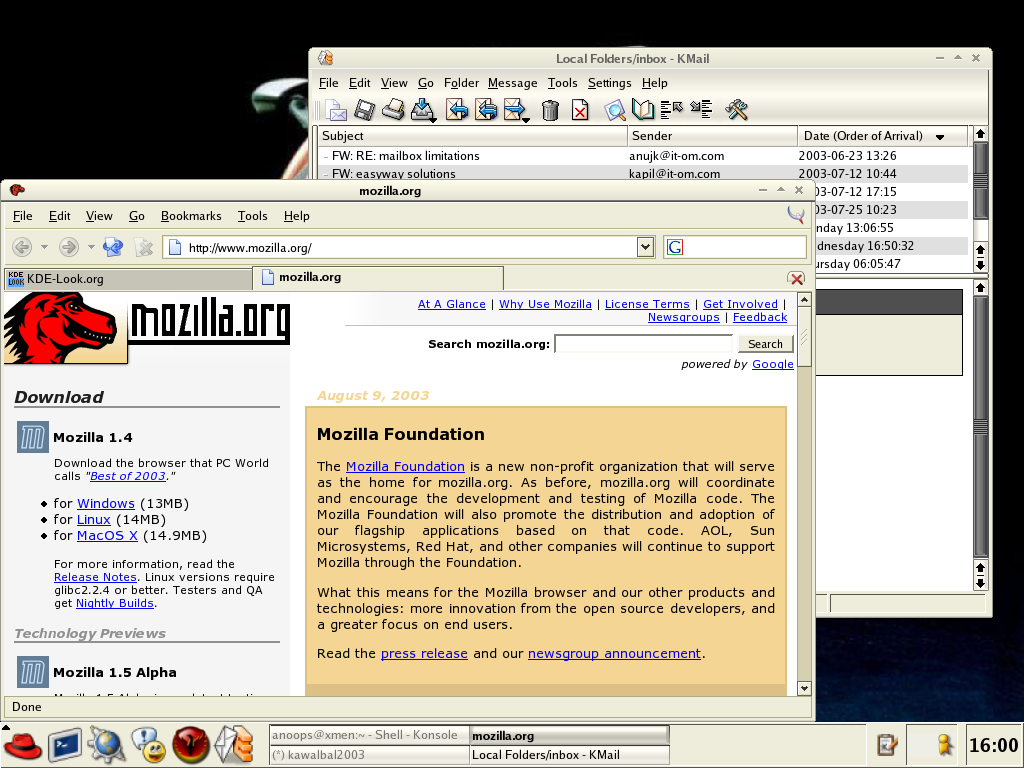The width and height of the screenshot is (1024, 768).
Task: Click the Stop loading icon in browser
Action: (x=144, y=247)
